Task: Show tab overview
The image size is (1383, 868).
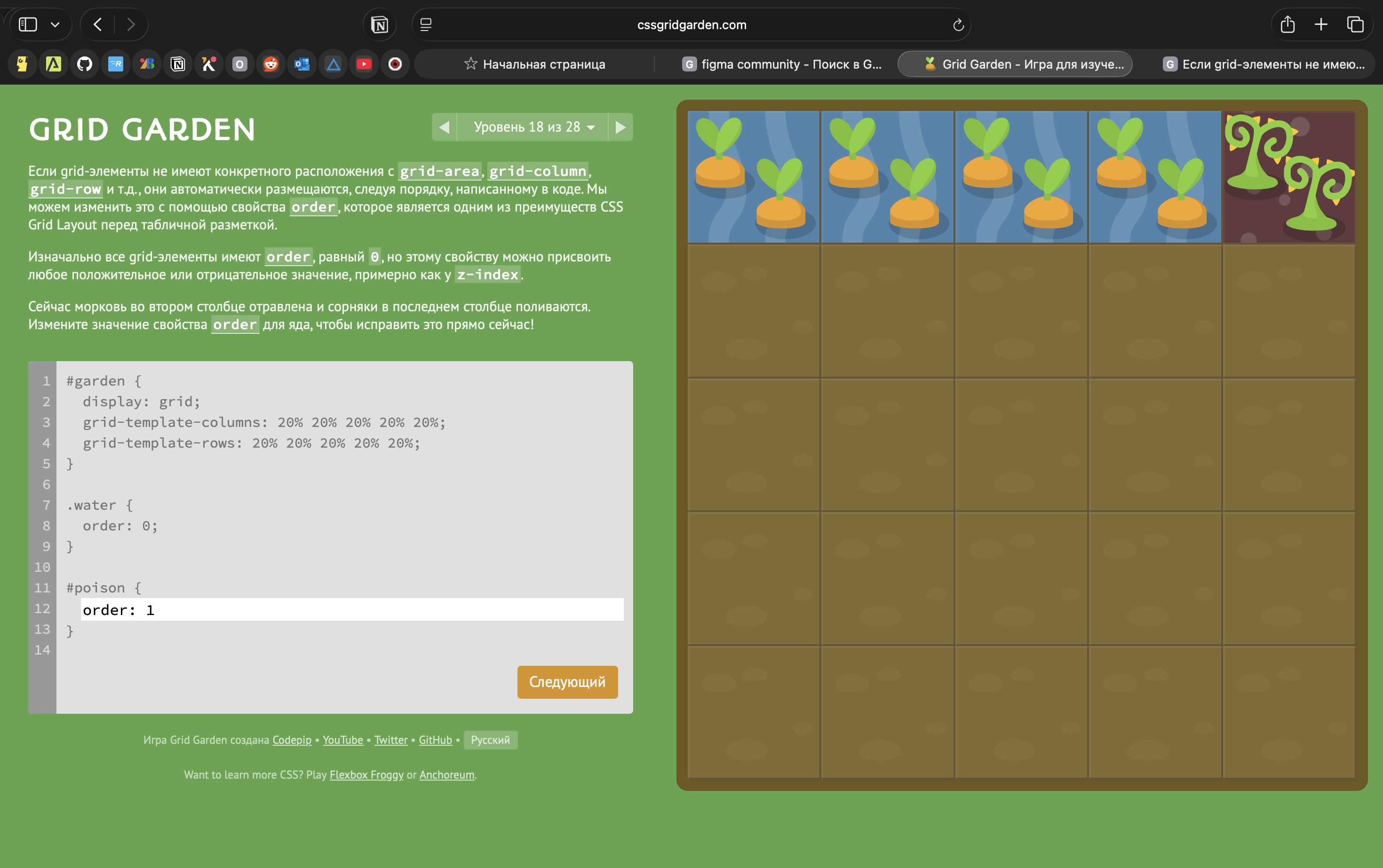Action: [x=1355, y=24]
